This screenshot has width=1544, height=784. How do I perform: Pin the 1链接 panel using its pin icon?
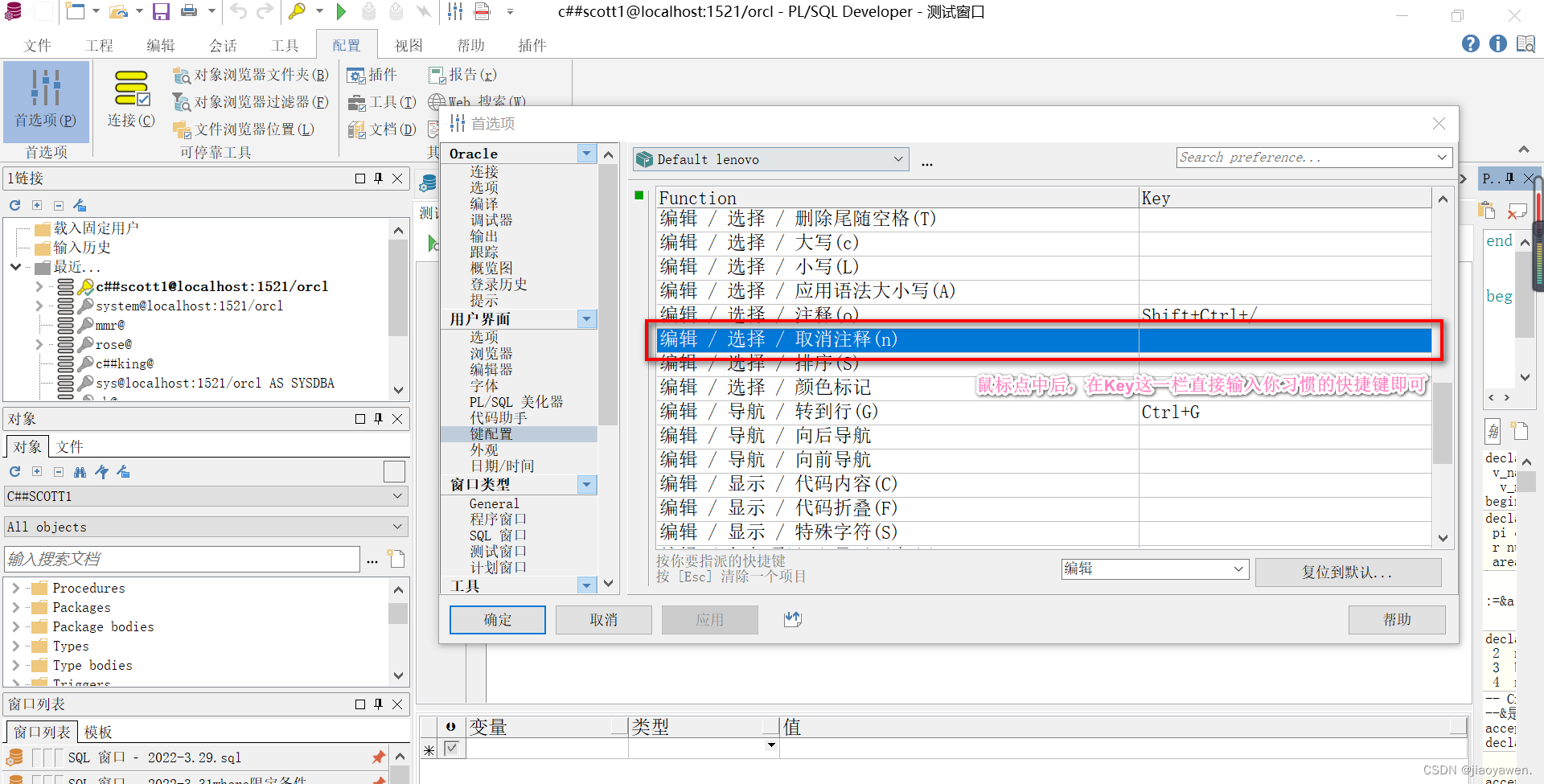pos(378,178)
